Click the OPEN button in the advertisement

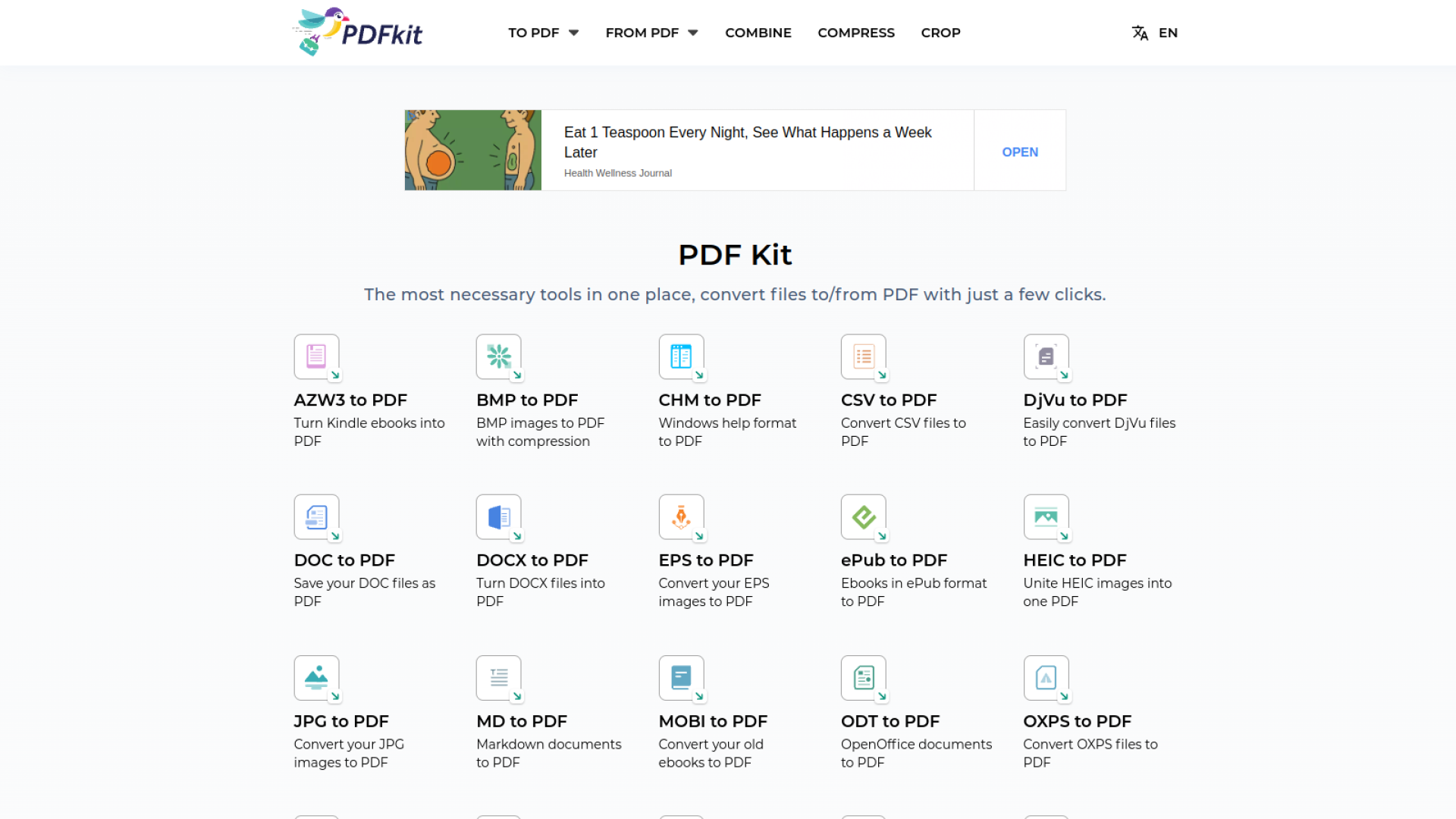pyautogui.click(x=1019, y=152)
